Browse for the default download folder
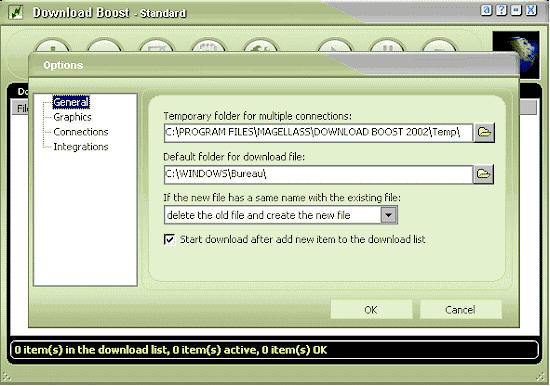This screenshot has height=386, width=550. [x=483, y=174]
